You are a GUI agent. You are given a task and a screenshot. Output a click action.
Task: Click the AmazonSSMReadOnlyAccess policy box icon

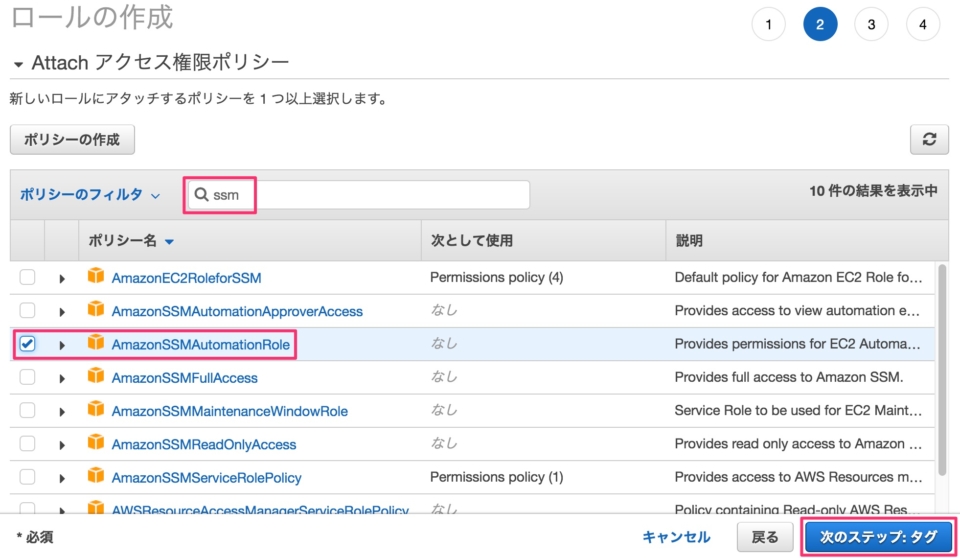pos(96,442)
